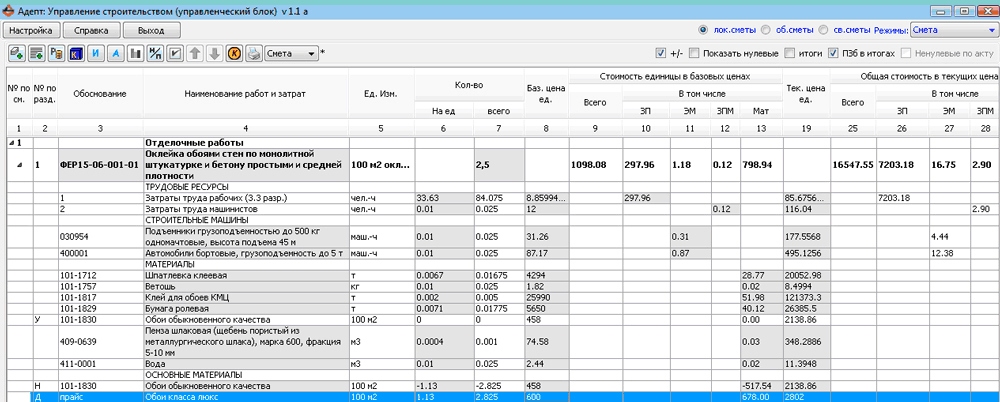Click the move up arrow icon
1000x402 pixels.
(195, 53)
